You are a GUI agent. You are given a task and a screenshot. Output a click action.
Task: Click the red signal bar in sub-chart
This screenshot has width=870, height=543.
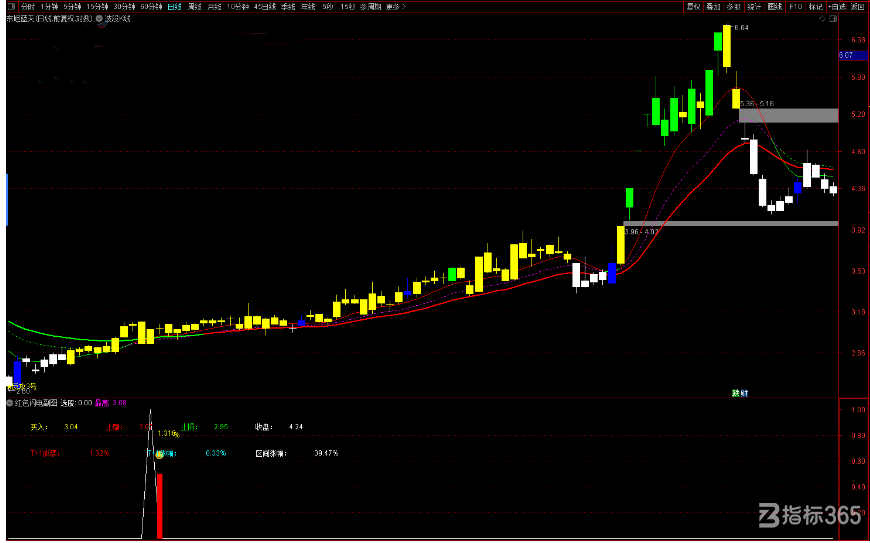[160, 505]
